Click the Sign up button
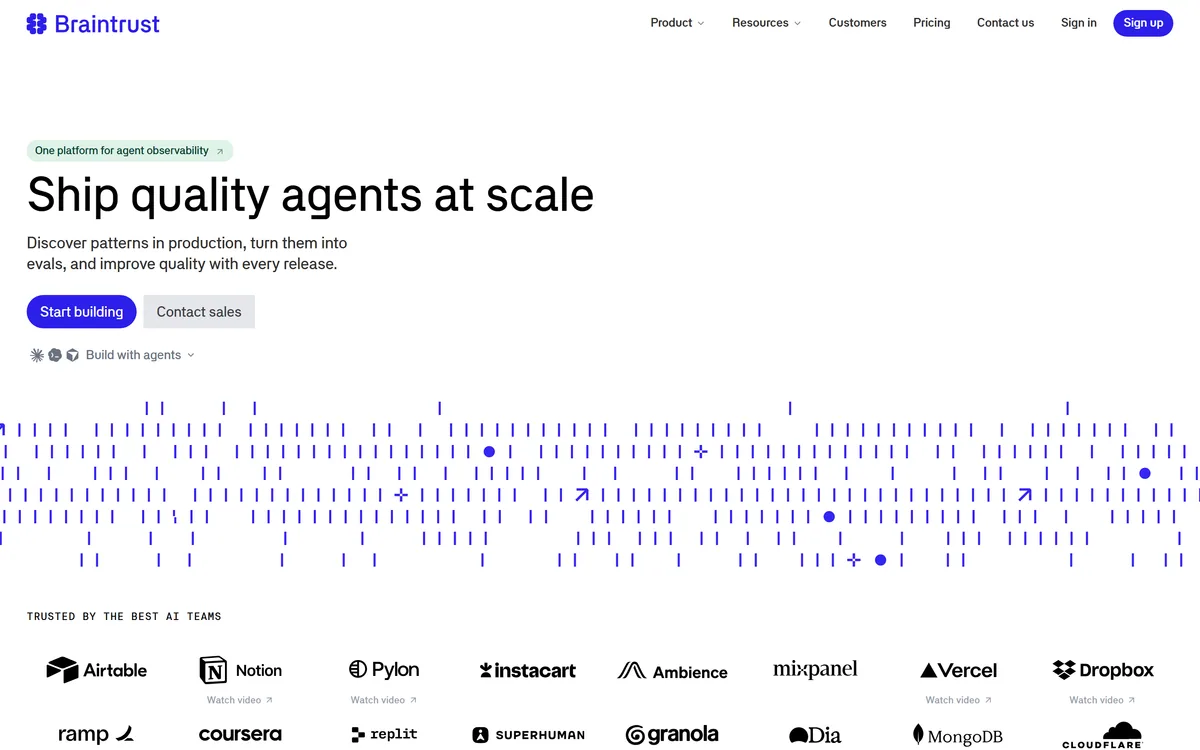1200x750 pixels. pyautogui.click(x=1143, y=23)
